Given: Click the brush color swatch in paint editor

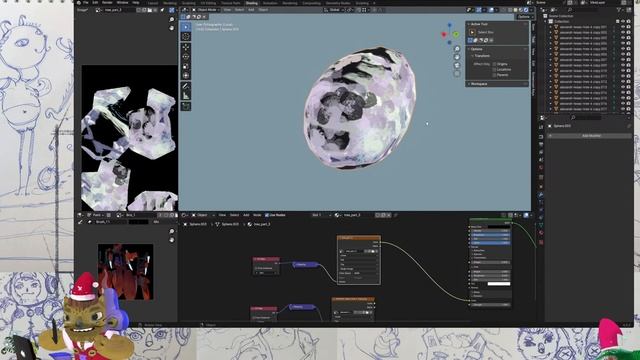Looking at the screenshot, I should (138, 222).
